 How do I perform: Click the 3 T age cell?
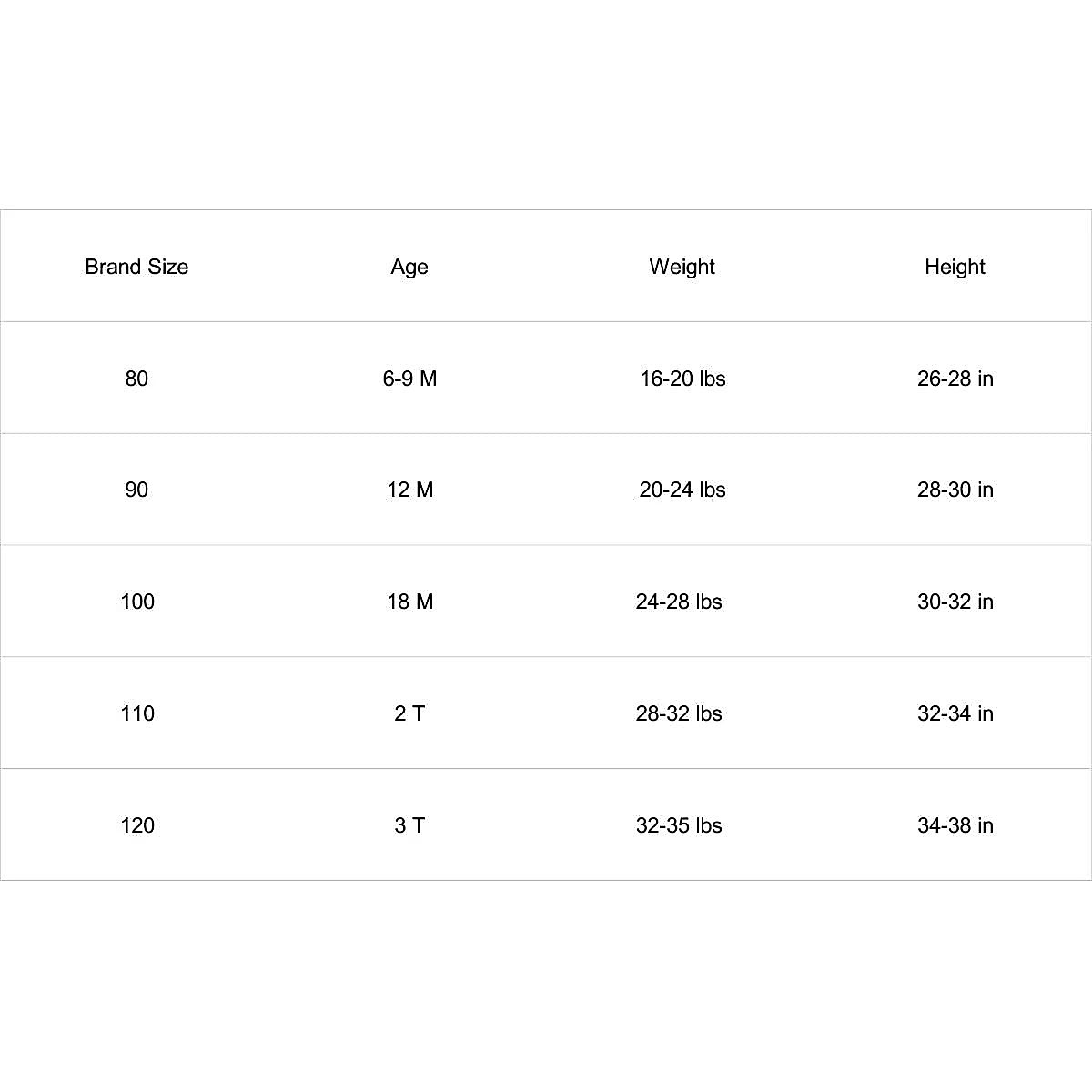point(409,825)
